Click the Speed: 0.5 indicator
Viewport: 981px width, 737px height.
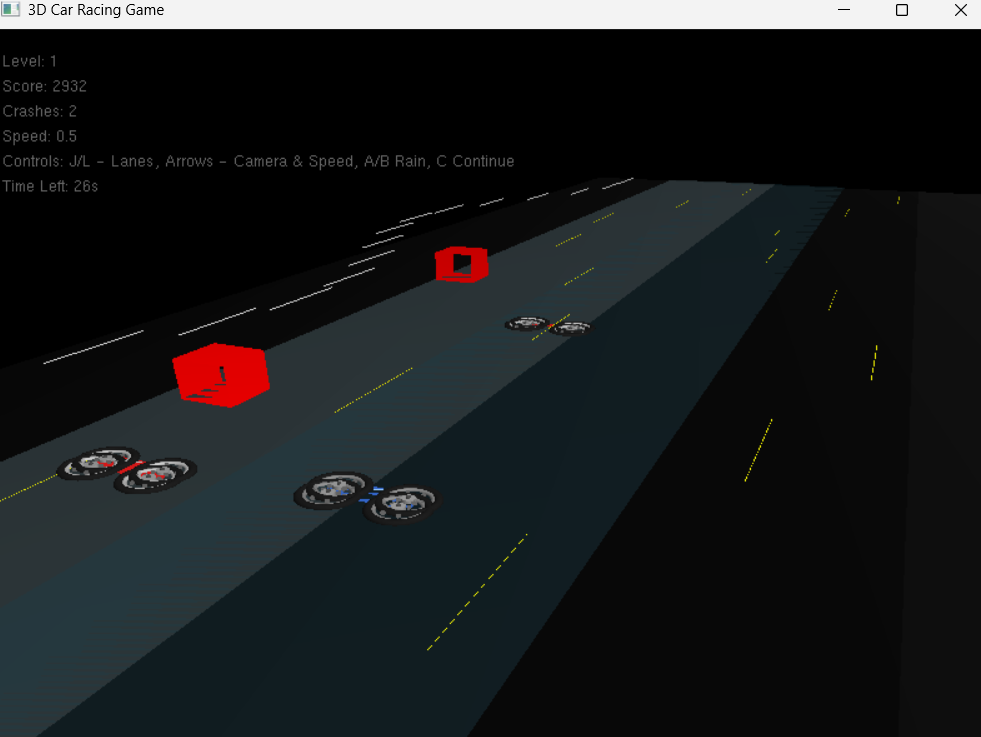tap(39, 136)
